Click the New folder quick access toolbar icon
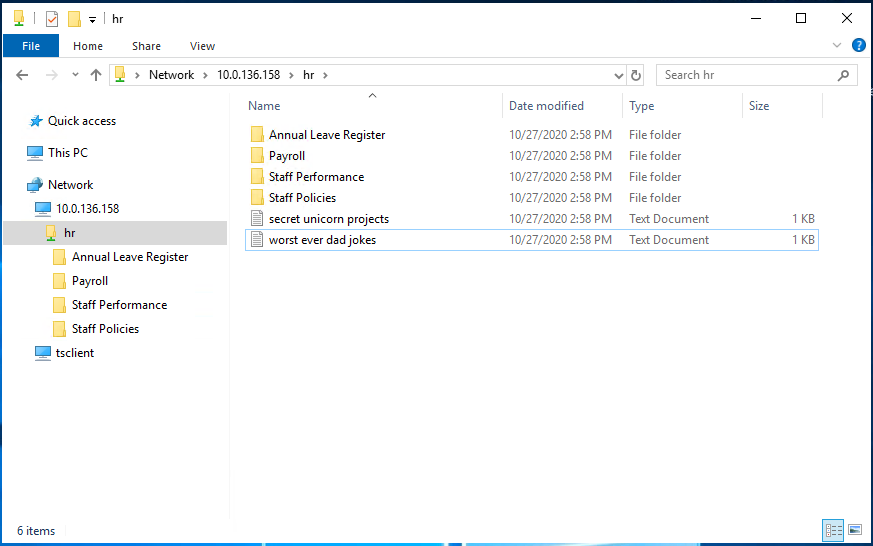873x546 pixels. pos(74,19)
